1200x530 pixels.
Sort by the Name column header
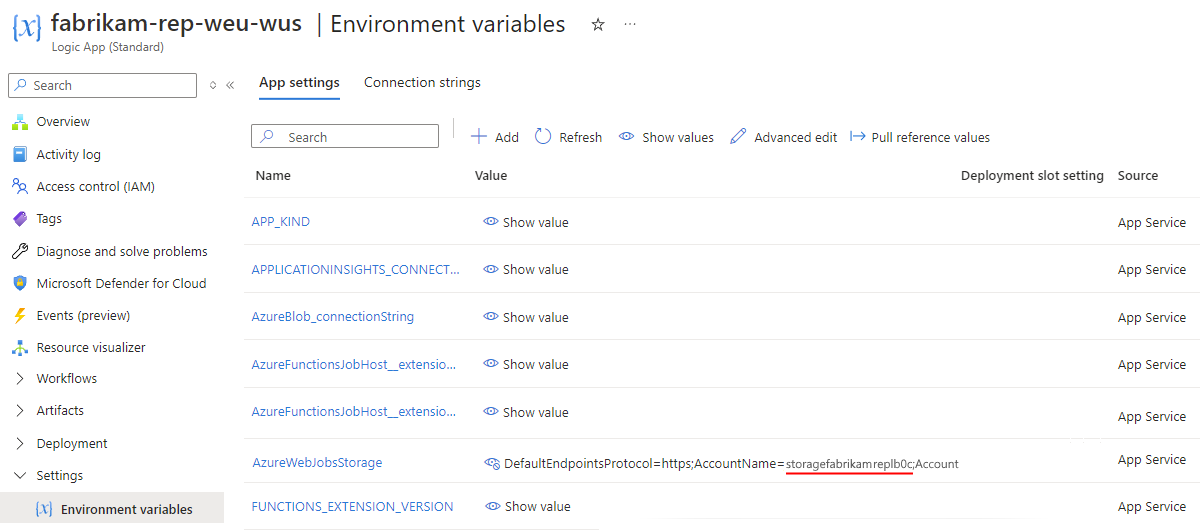click(273, 176)
